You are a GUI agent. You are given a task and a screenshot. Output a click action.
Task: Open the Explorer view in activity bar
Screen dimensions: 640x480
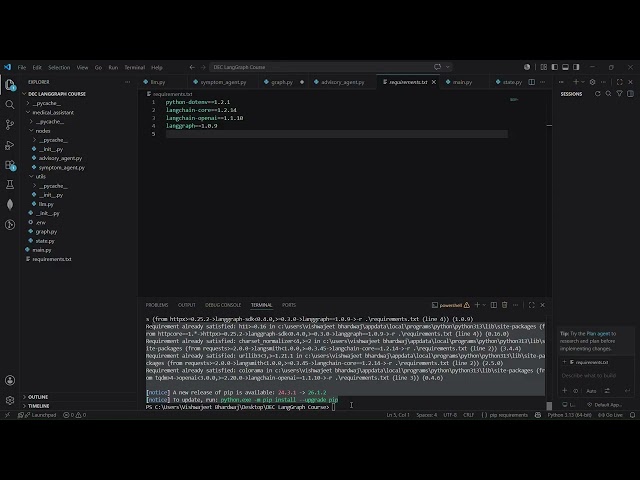(10, 85)
